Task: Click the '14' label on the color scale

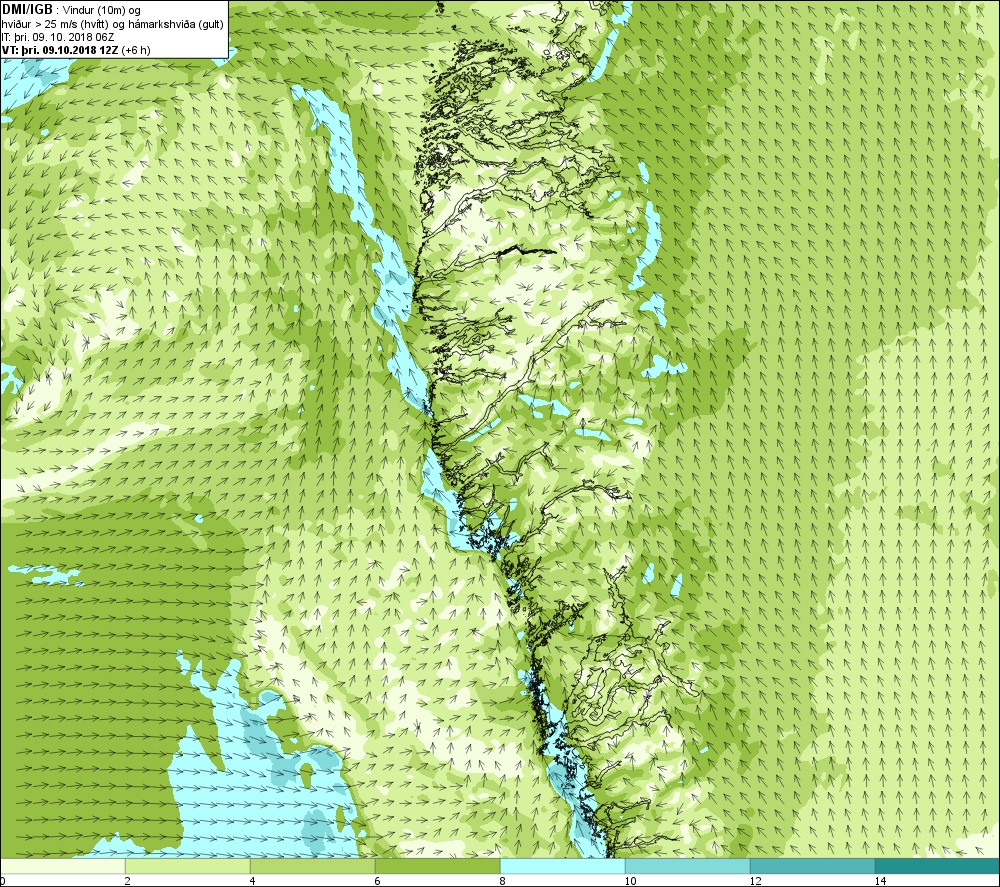Action: (880, 881)
